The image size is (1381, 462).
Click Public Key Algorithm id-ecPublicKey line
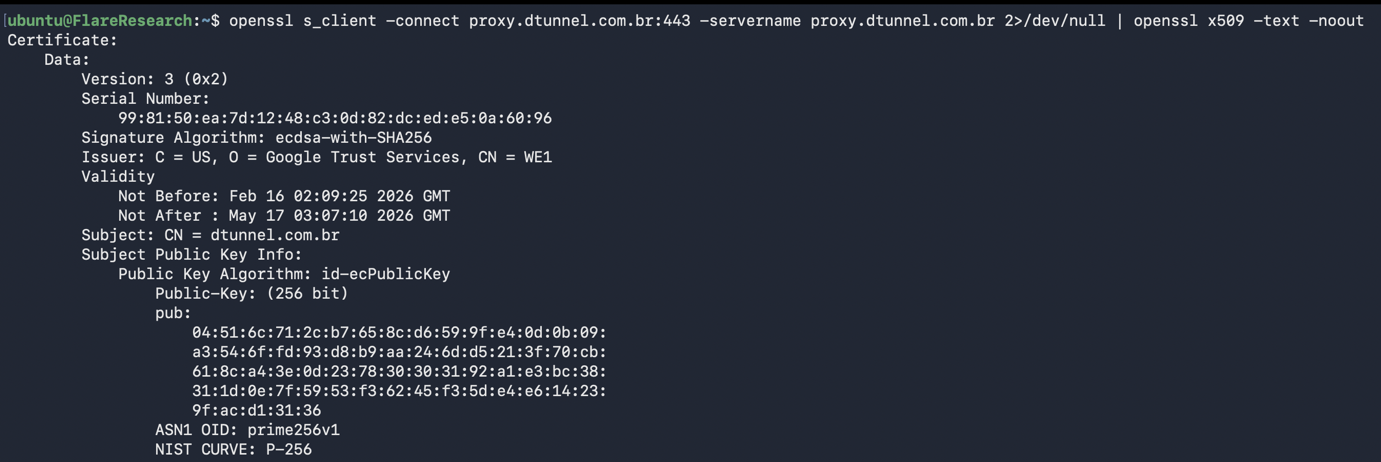click(x=284, y=274)
